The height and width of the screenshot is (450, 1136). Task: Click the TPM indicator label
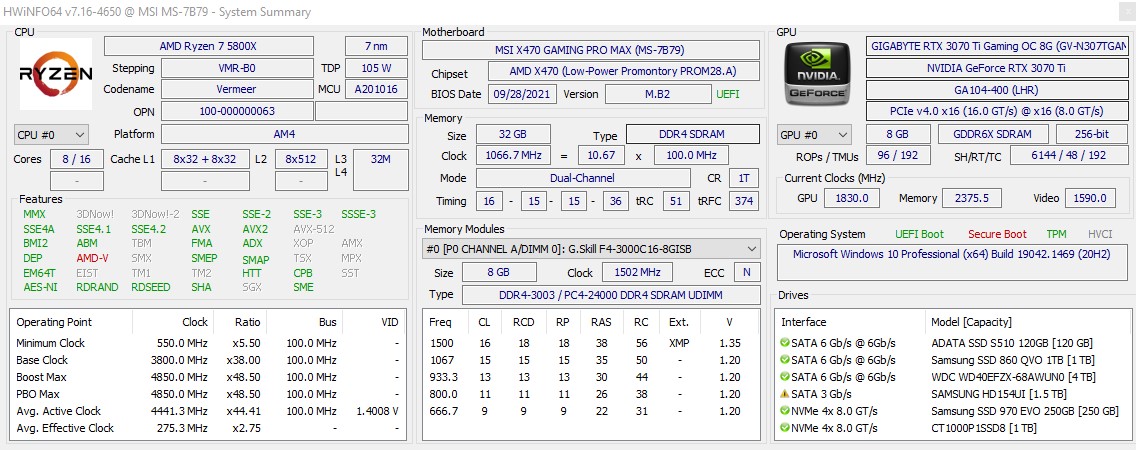pos(1056,234)
